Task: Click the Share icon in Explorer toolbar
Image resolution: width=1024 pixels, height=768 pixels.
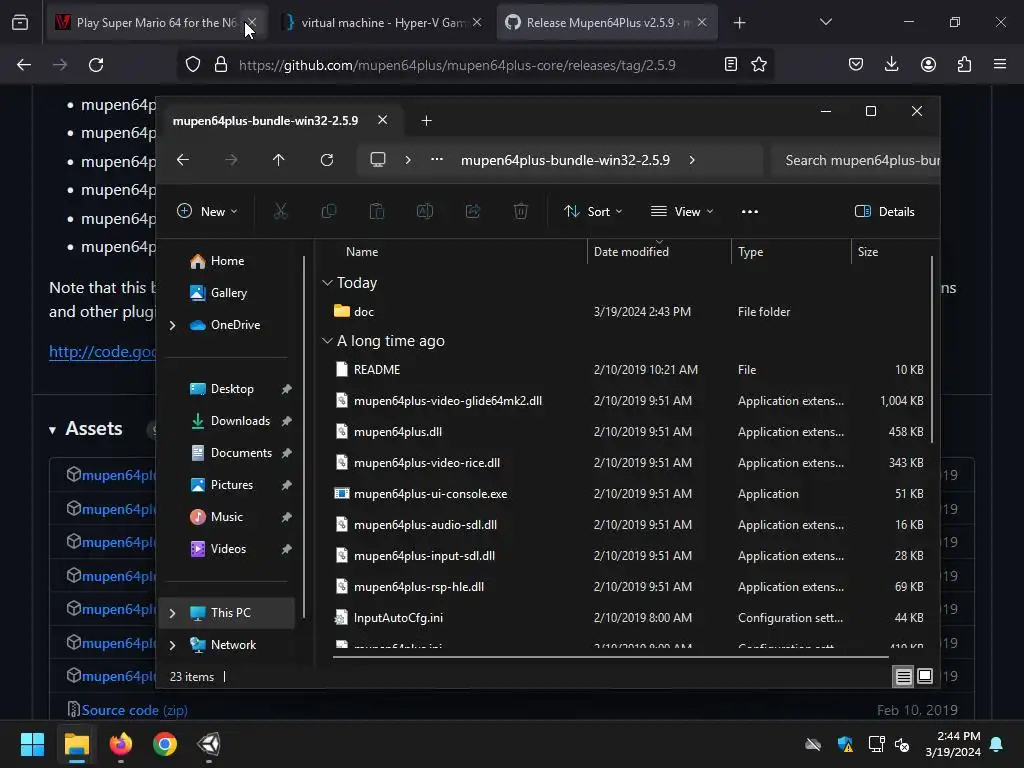Action: (473, 211)
